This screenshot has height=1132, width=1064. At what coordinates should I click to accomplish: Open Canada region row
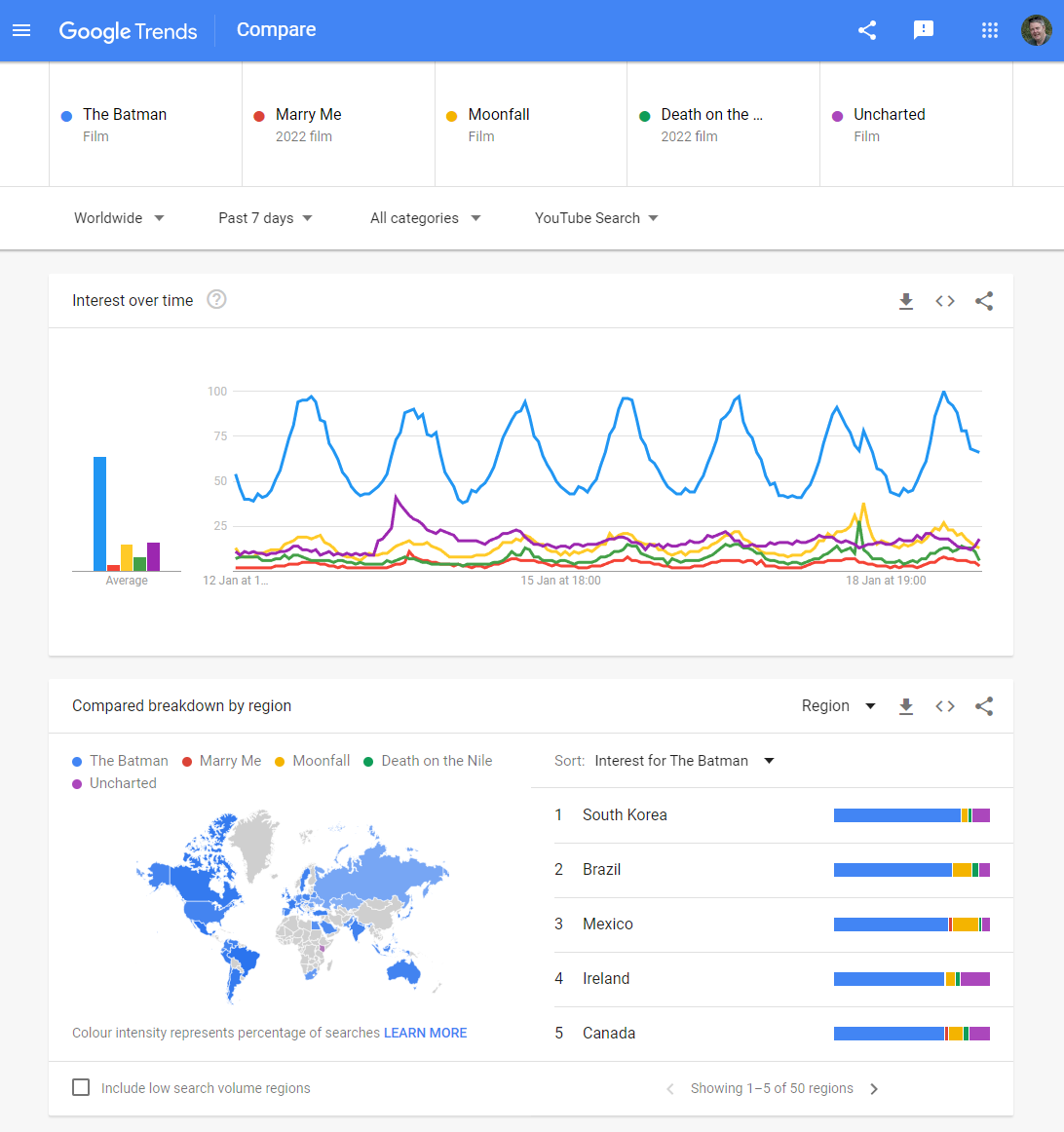tap(783, 1033)
